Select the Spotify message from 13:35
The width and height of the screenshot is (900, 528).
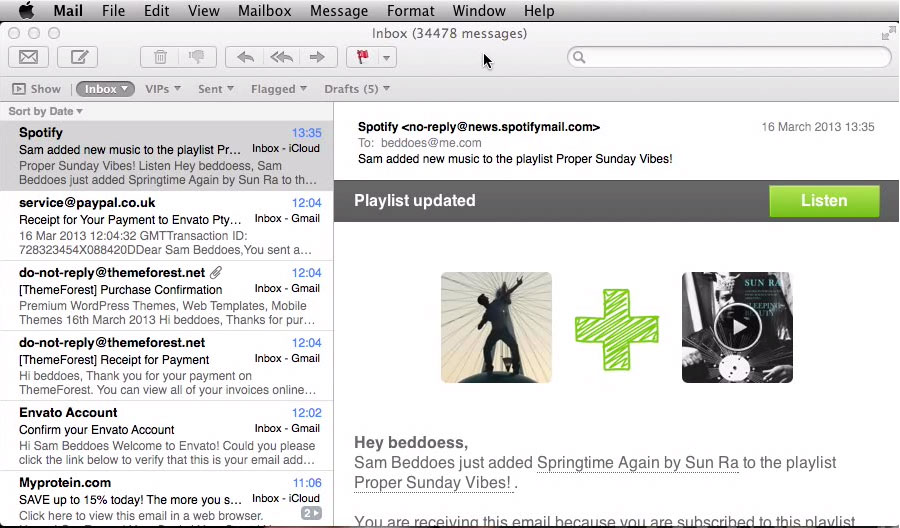(x=166, y=156)
